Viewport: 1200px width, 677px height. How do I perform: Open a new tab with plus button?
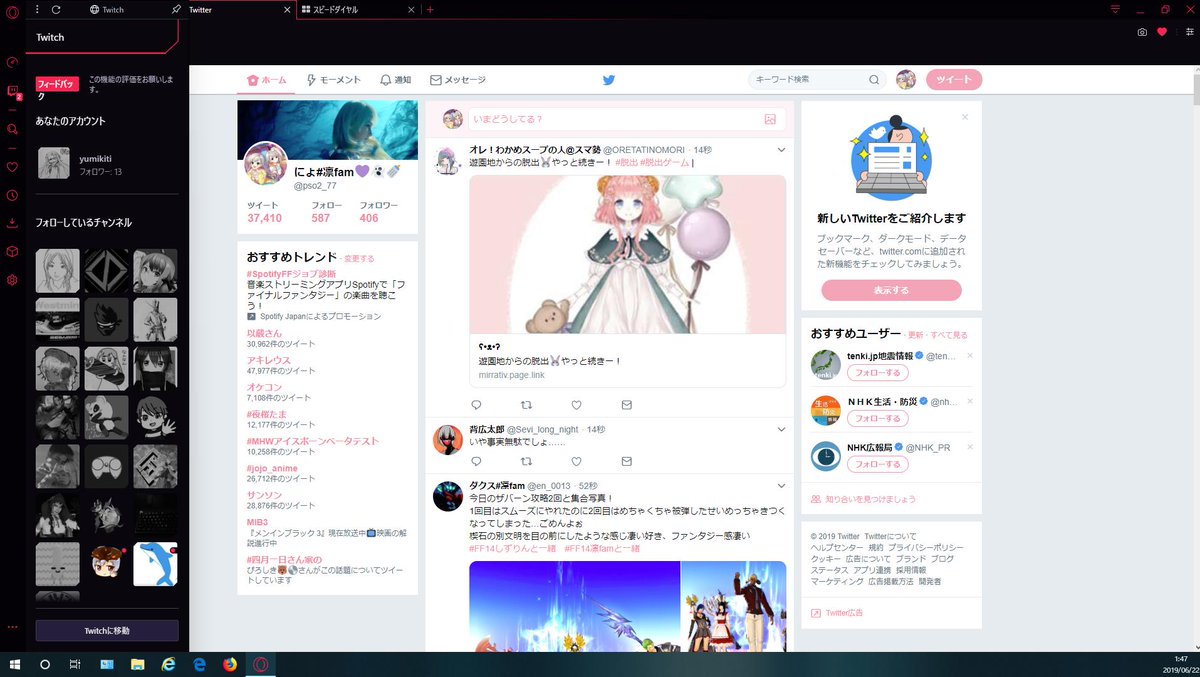tap(430, 9)
